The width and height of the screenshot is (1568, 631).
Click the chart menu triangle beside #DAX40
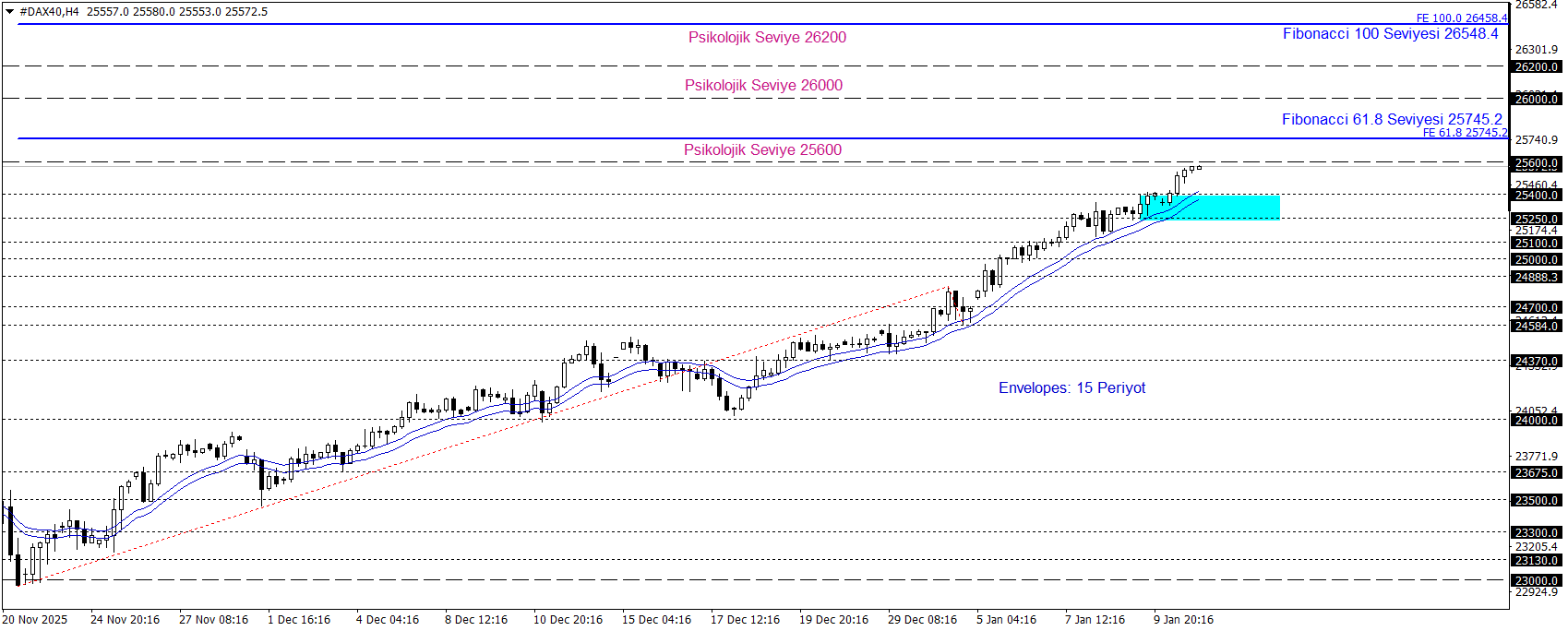pos(10,12)
